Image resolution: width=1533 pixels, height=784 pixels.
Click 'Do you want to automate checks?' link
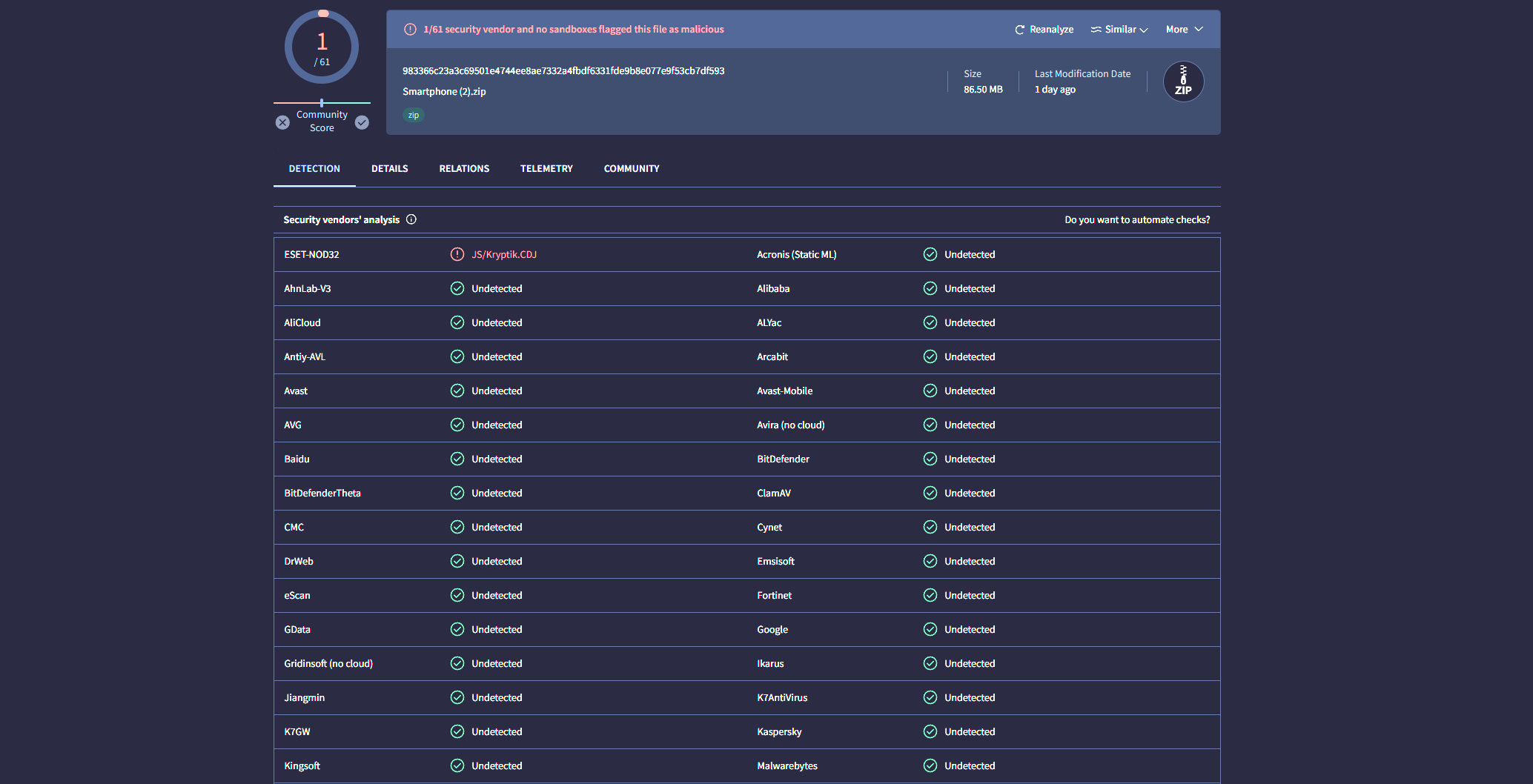point(1137,220)
